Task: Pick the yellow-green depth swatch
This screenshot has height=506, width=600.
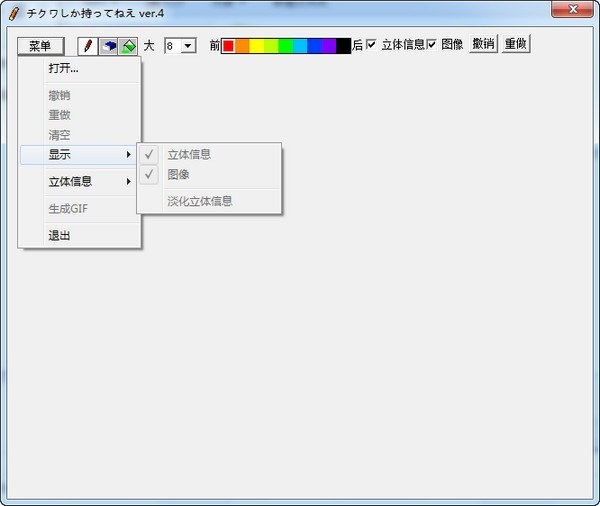Action: (x=271, y=46)
